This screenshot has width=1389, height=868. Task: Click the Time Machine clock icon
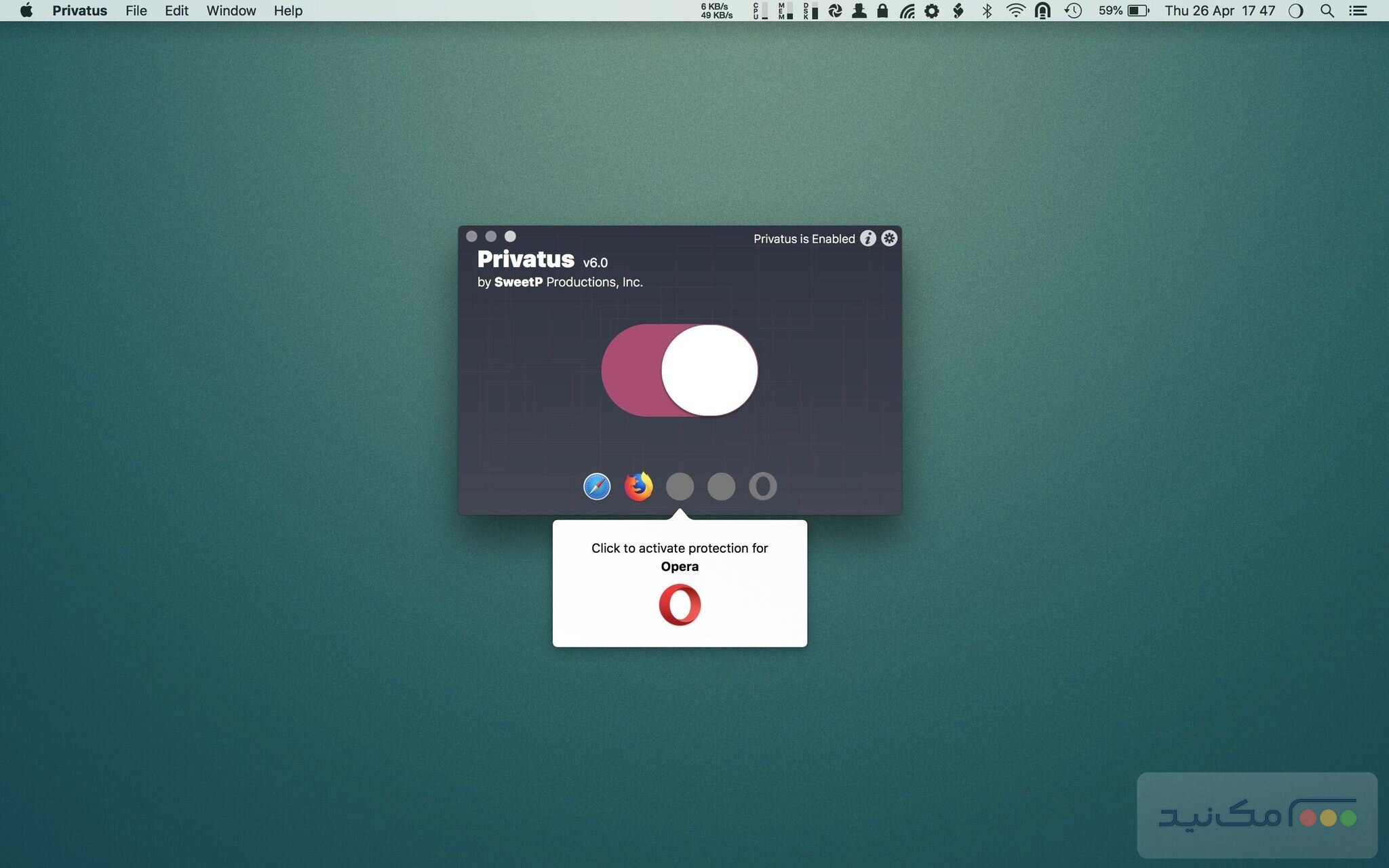[1073, 11]
